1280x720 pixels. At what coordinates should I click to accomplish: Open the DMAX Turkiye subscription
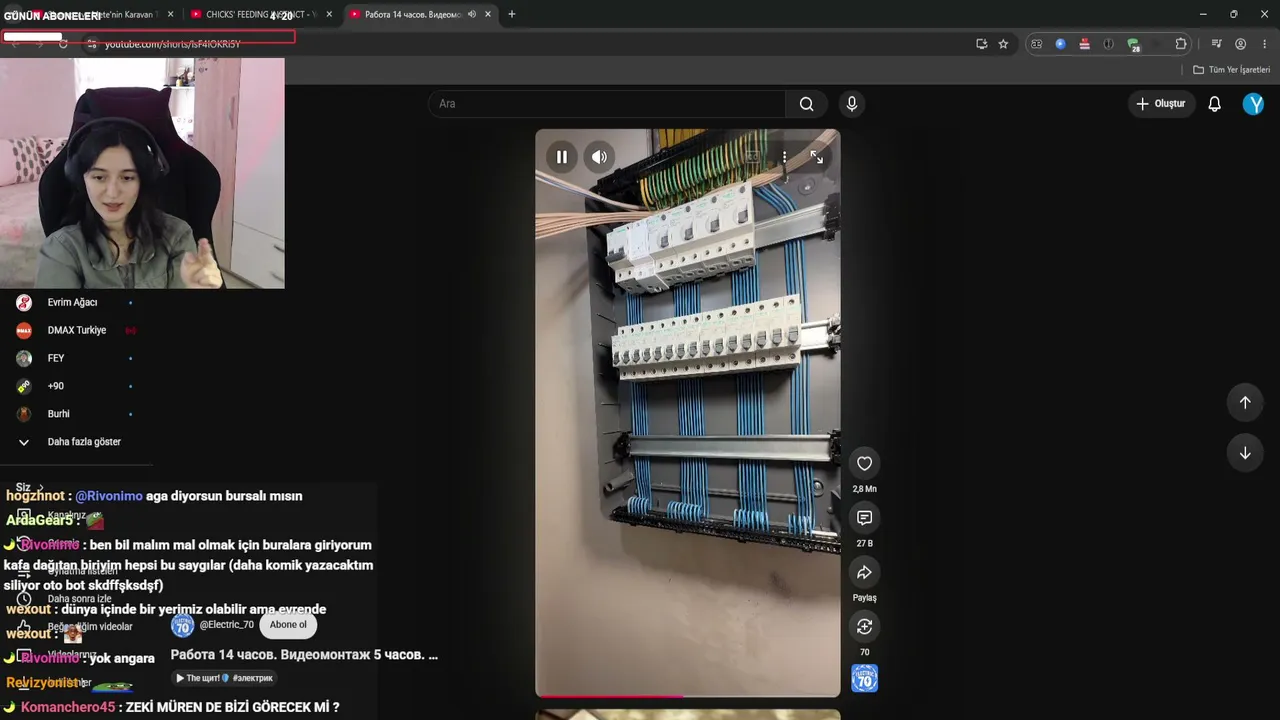click(x=76, y=330)
